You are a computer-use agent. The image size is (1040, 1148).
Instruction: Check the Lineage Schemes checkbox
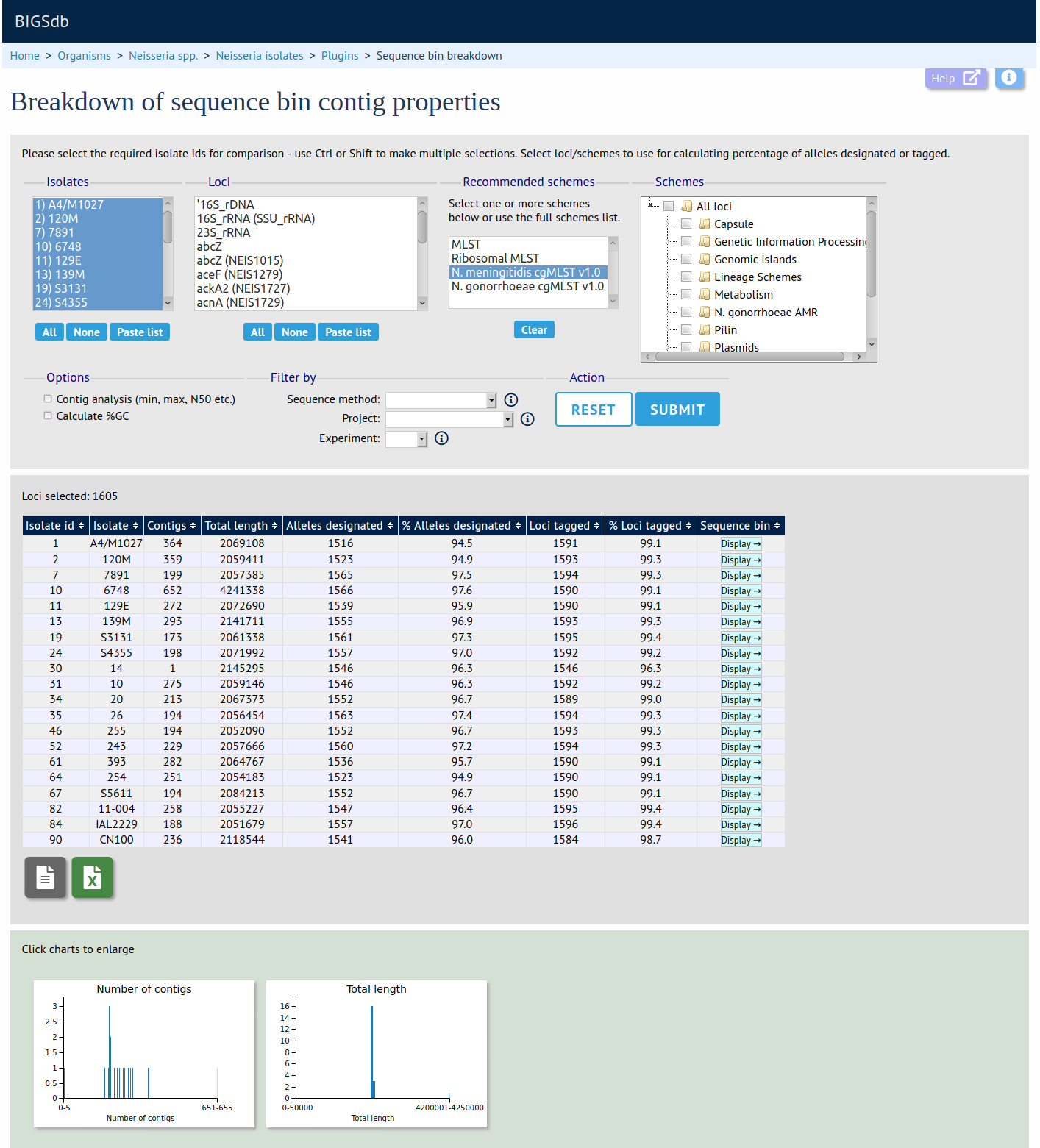click(x=686, y=277)
